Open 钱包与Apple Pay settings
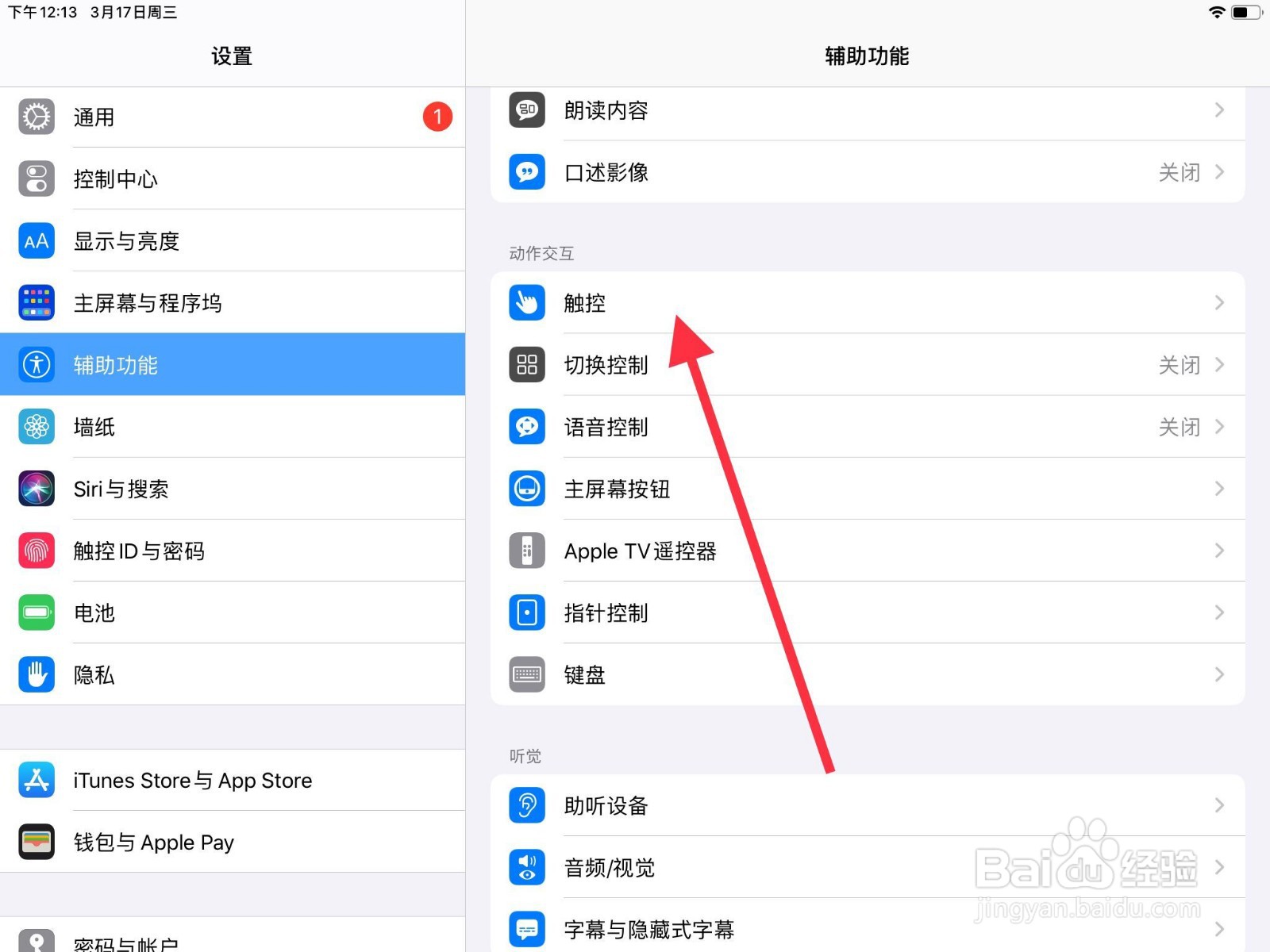The image size is (1270, 952). 233,842
